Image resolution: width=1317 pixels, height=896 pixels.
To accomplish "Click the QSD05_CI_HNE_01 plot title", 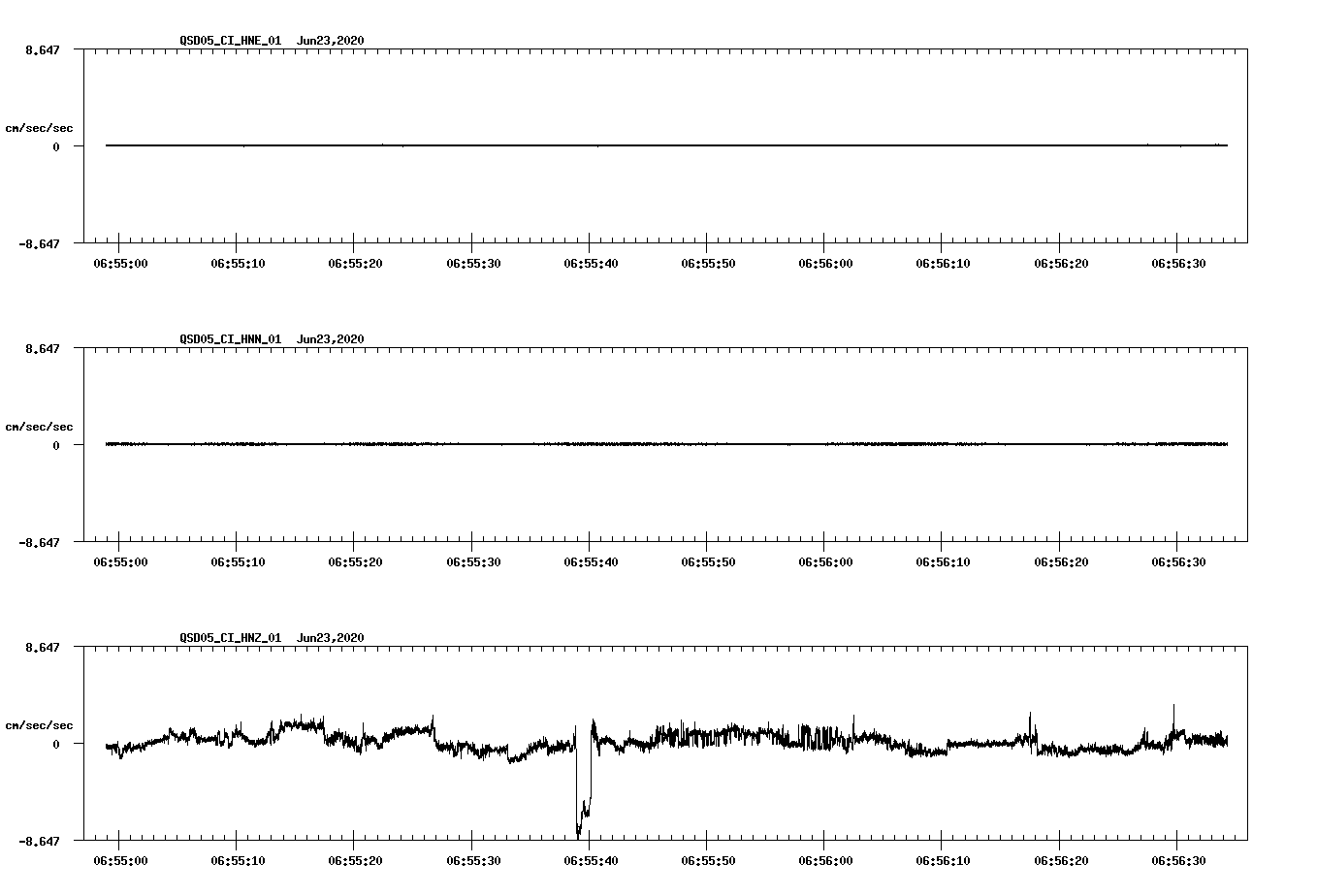I will tap(231, 41).
